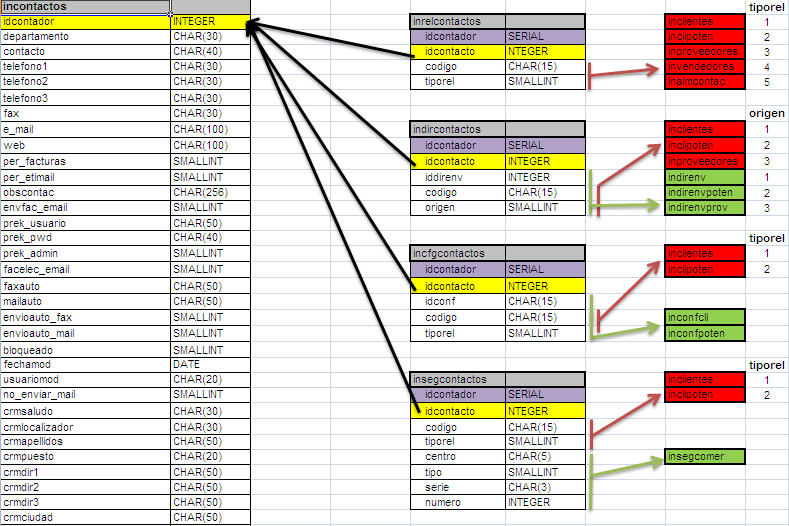
Task: Click the obscontac cell
Action: click(85, 193)
